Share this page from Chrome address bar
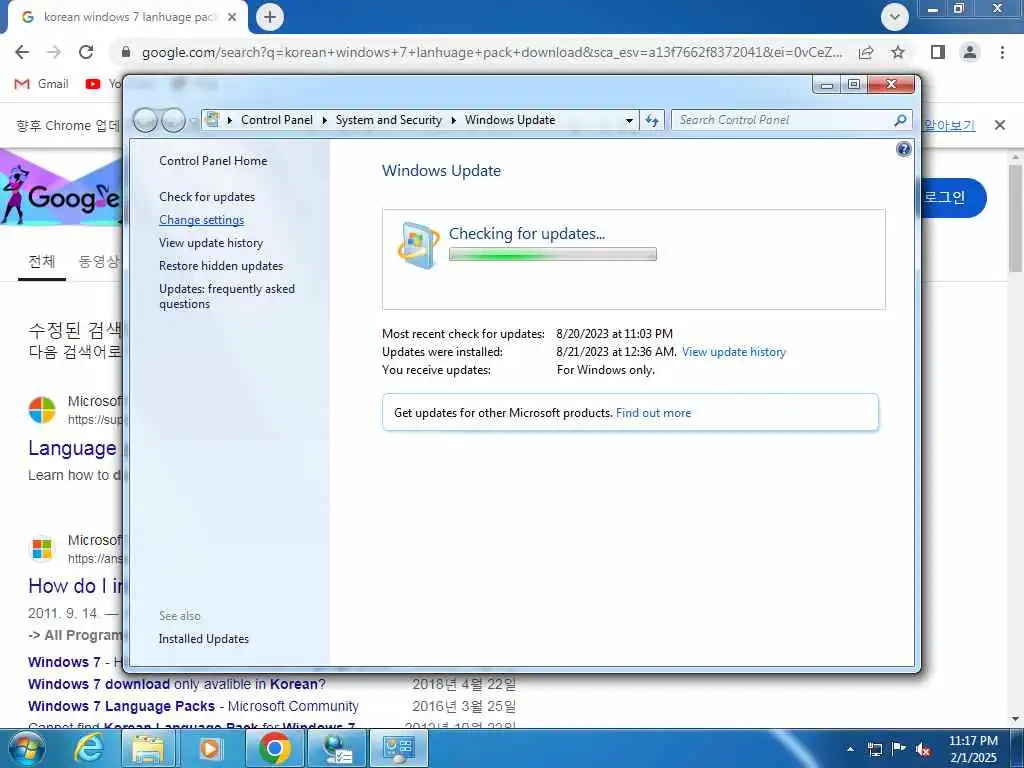 [866, 52]
